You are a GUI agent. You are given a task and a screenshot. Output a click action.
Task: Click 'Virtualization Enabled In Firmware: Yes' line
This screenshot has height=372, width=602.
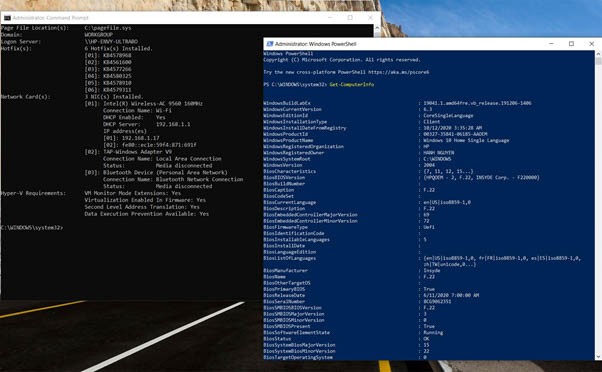click(145, 200)
